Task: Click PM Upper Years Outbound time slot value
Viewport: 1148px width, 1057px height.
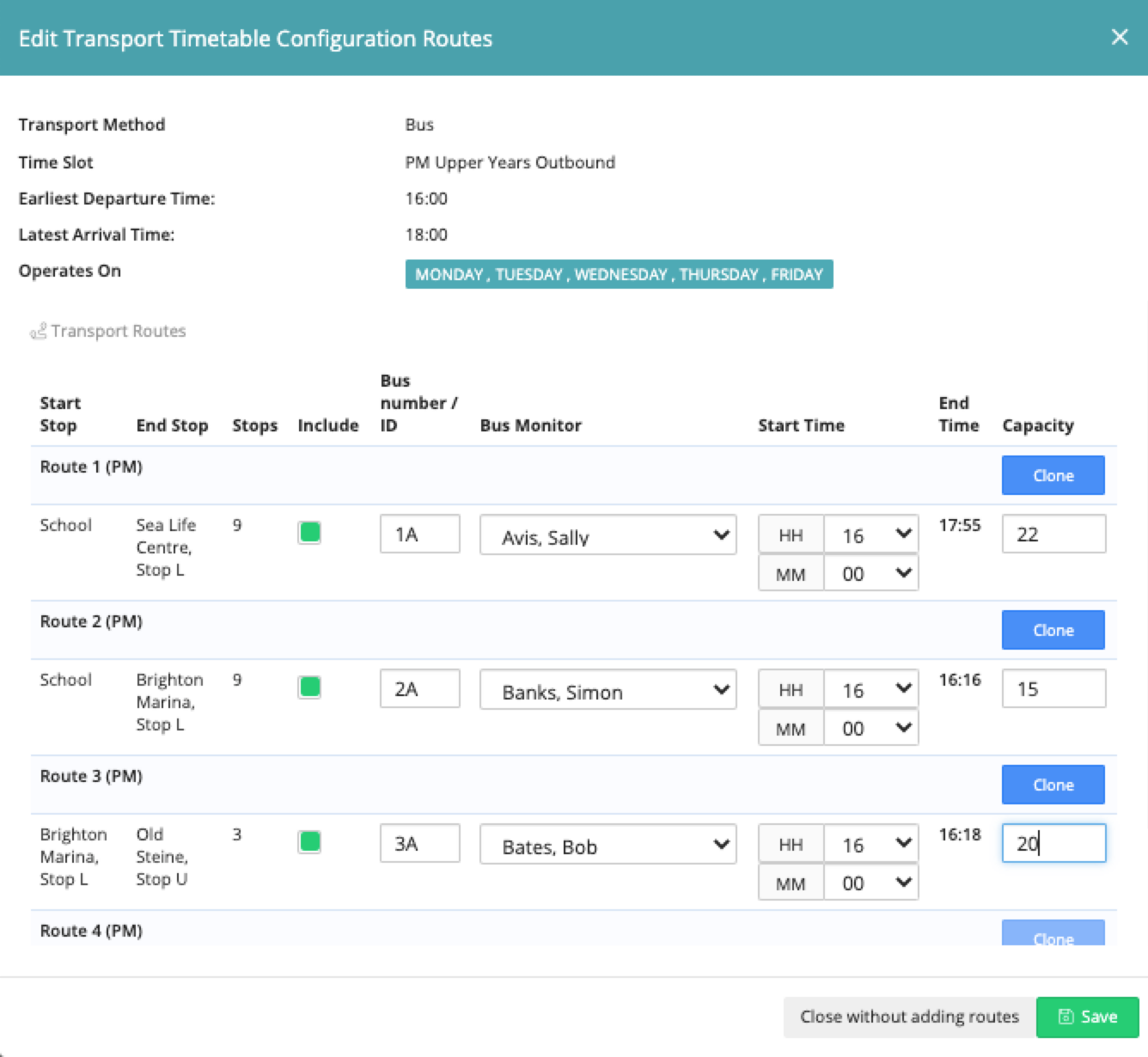Action: 510,162
